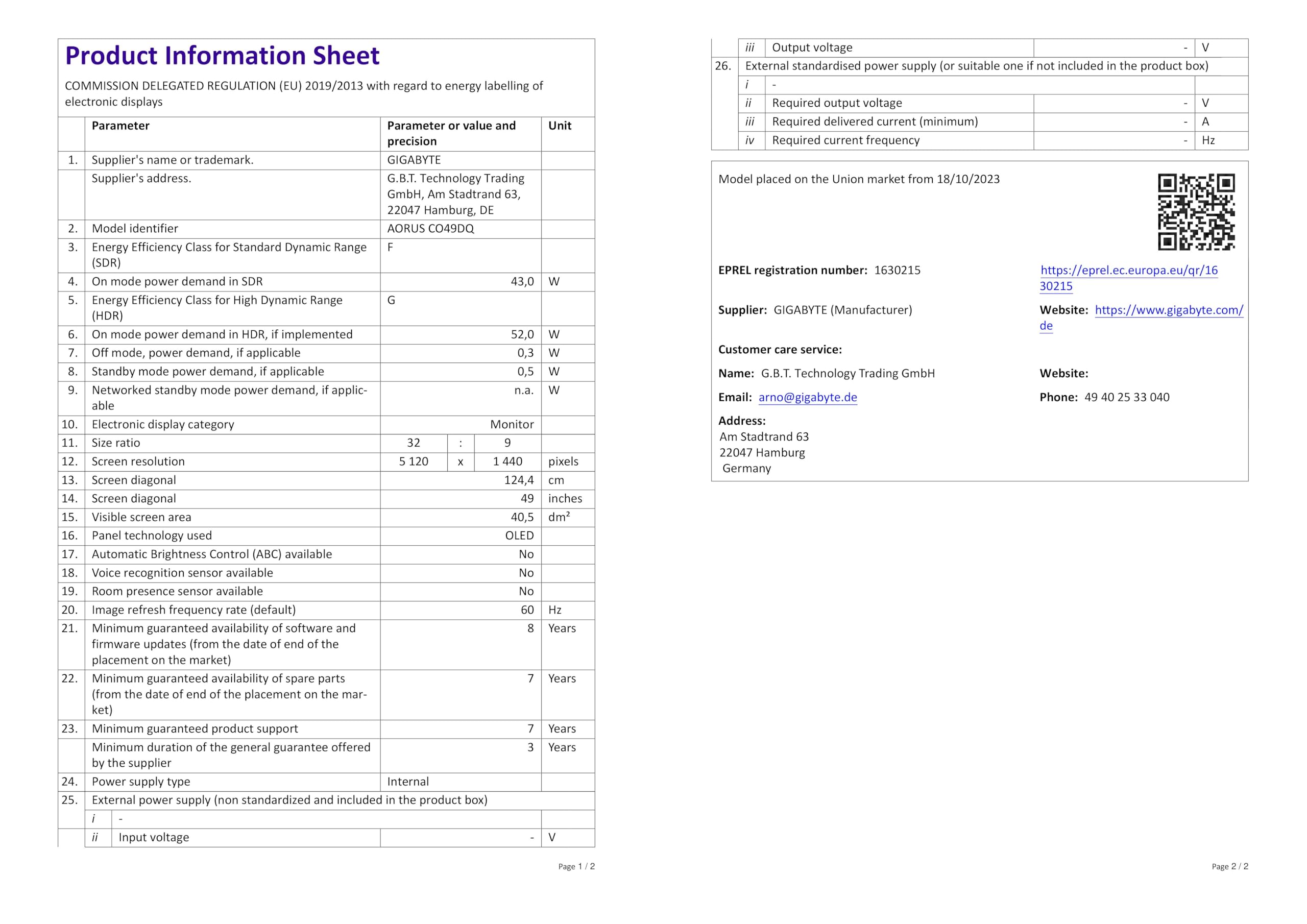Click the Product Information Sheet title

click(x=222, y=56)
